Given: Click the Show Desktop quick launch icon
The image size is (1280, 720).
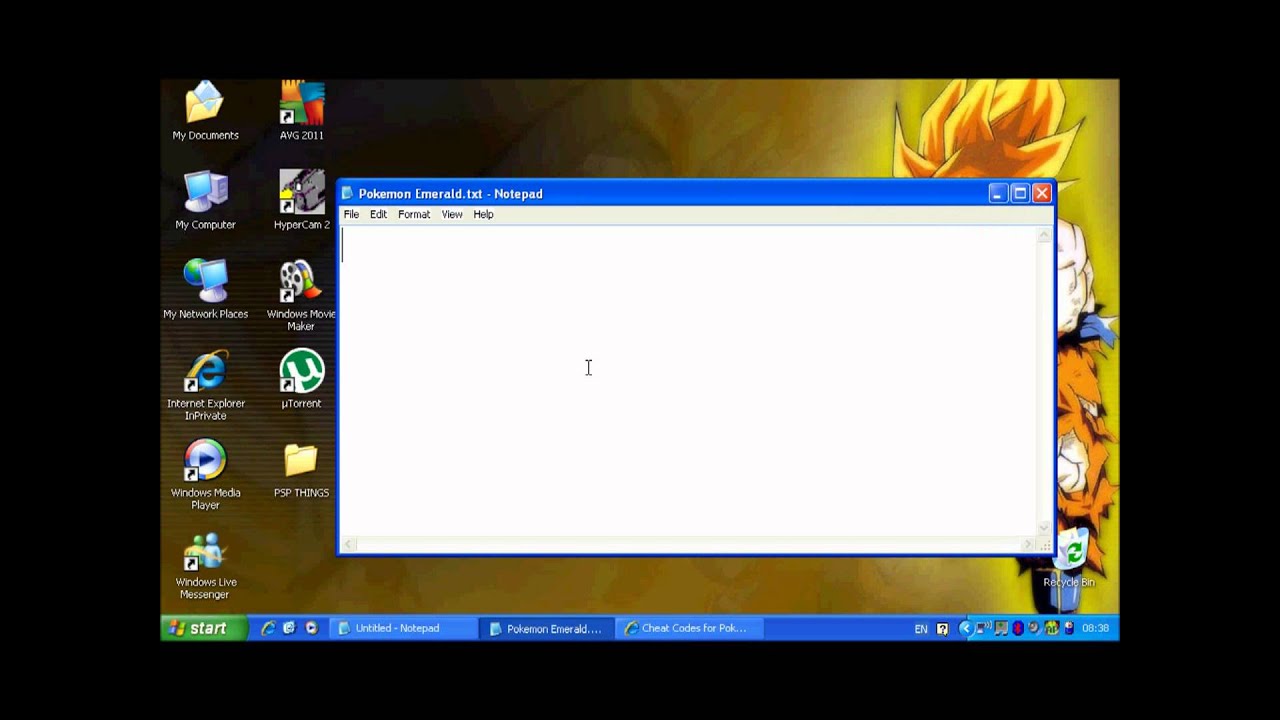Looking at the screenshot, I should pyautogui.click(x=289, y=628).
